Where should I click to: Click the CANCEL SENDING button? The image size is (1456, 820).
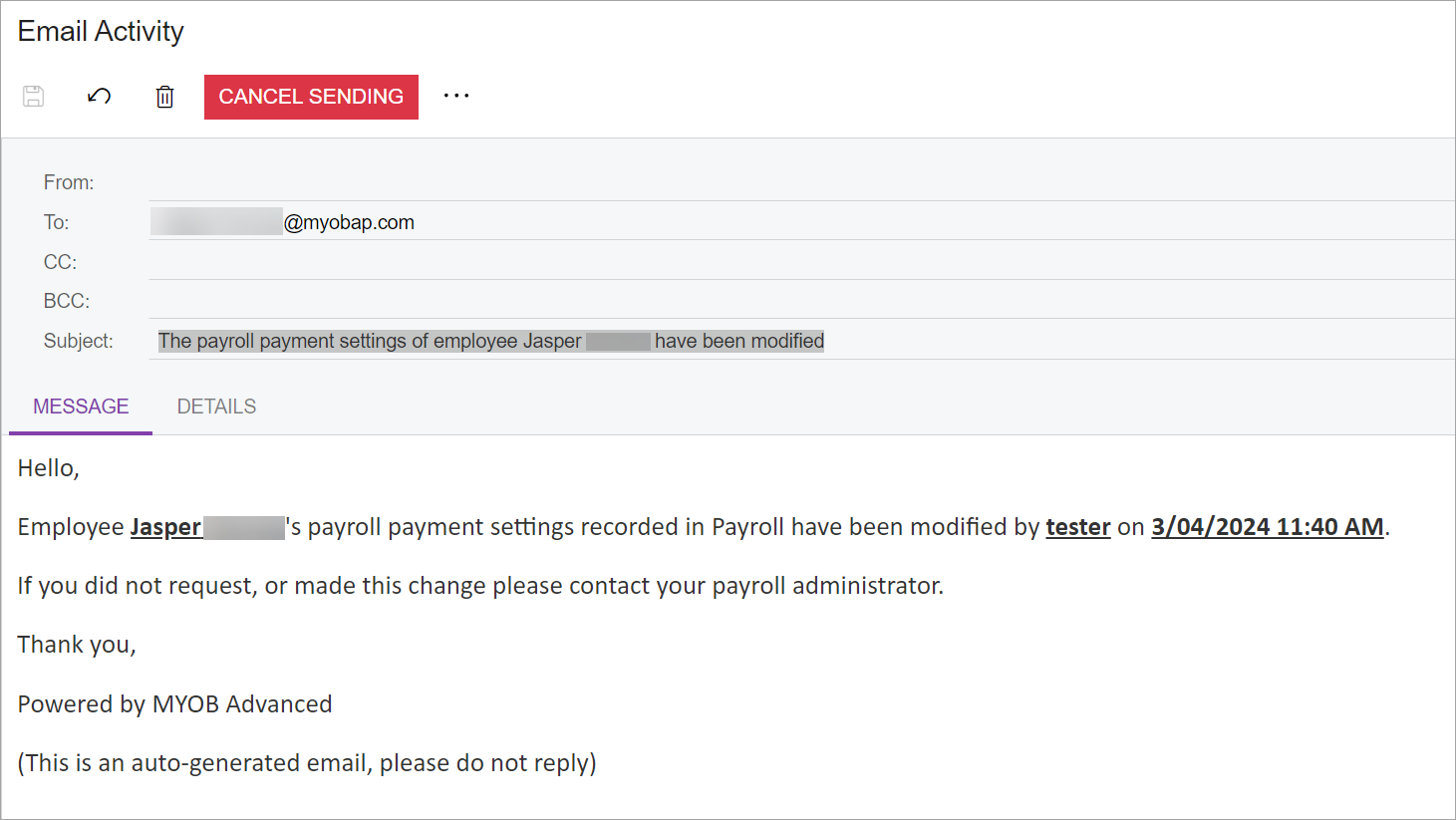point(311,96)
